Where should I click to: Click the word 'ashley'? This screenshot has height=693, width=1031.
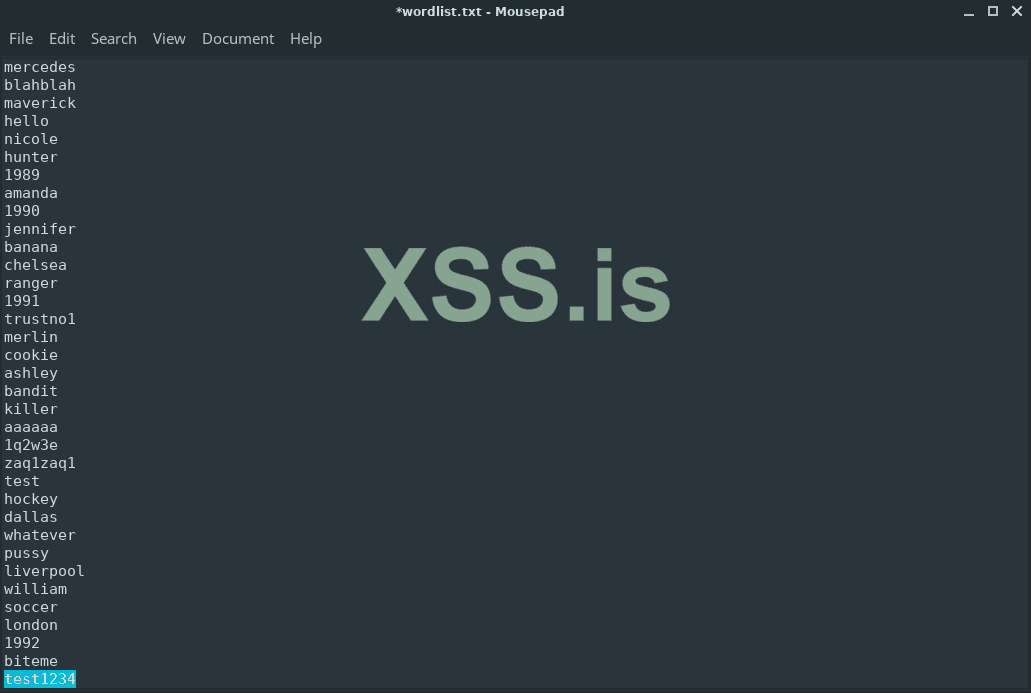[31, 373]
